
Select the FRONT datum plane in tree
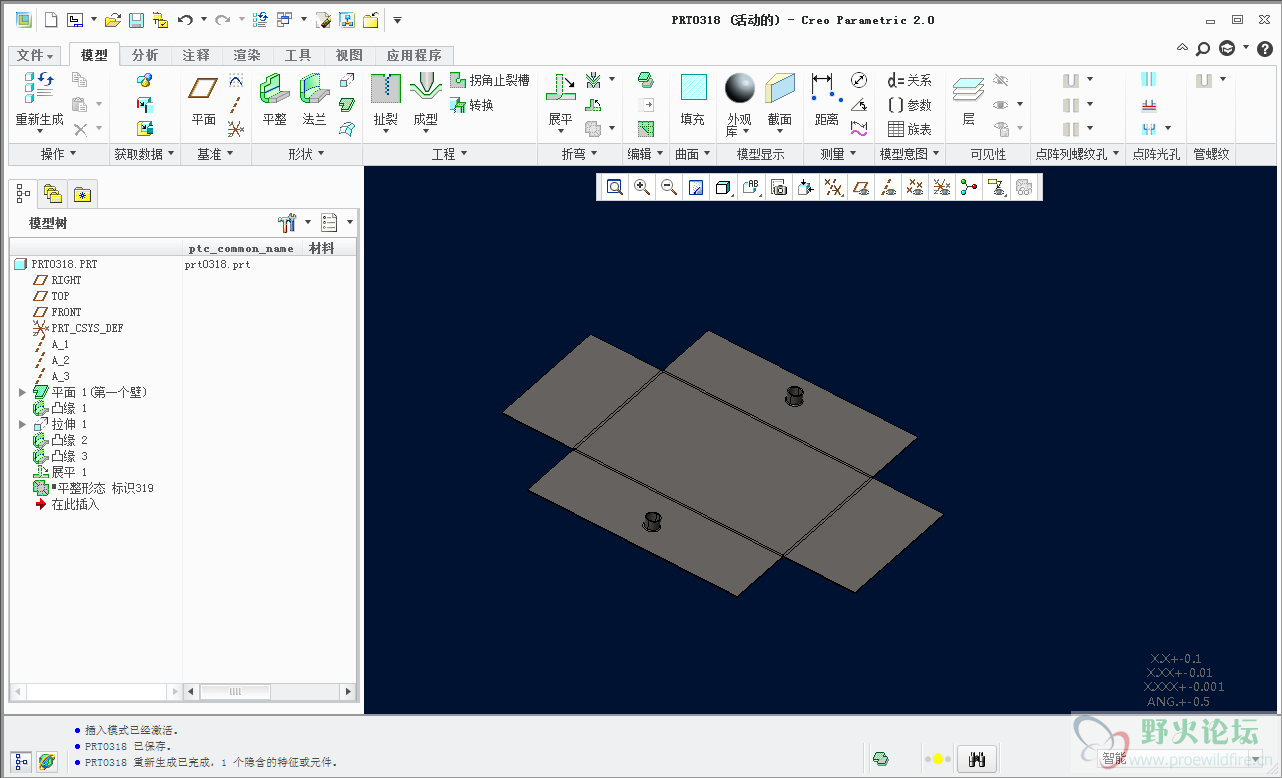click(57, 312)
